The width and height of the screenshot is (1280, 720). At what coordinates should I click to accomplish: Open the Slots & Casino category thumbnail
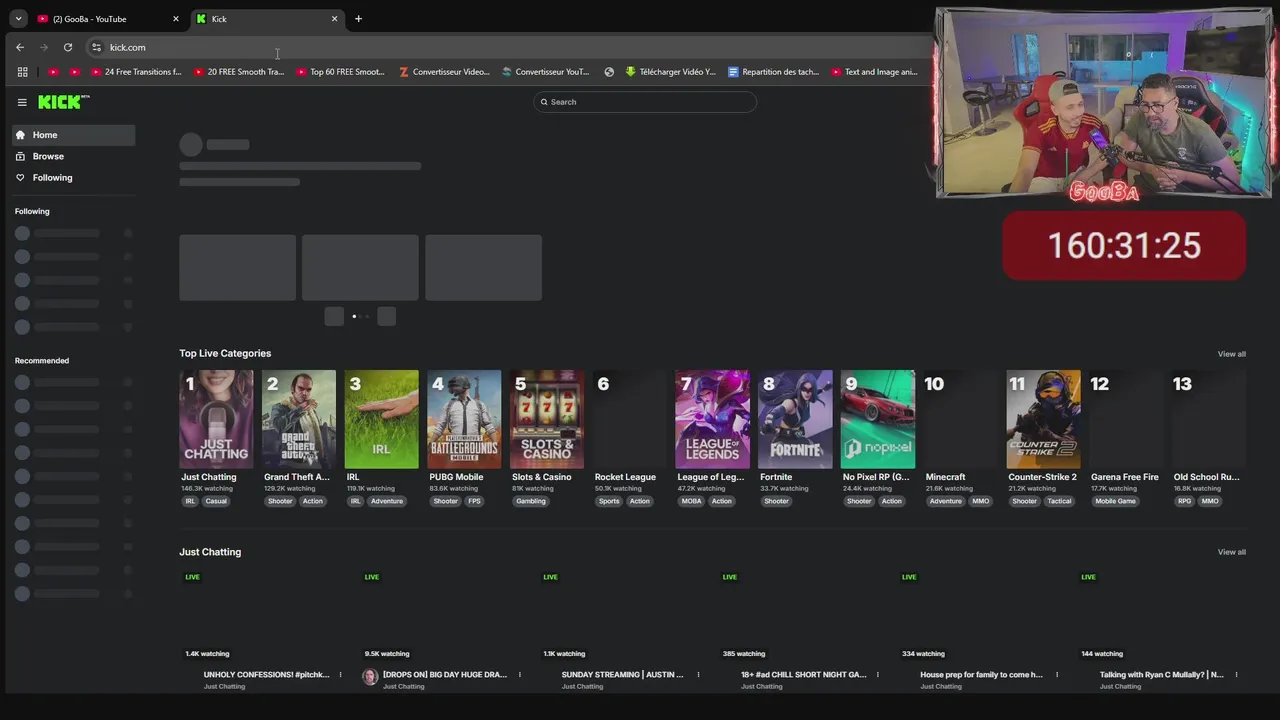tap(547, 419)
